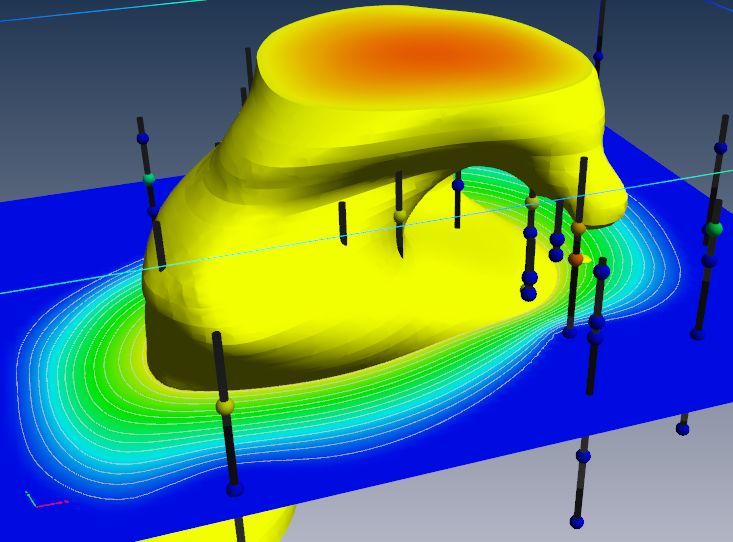The height and width of the screenshot is (542, 733).
Task: Select the blue sphere inside the arch opening
Action: tap(458, 185)
